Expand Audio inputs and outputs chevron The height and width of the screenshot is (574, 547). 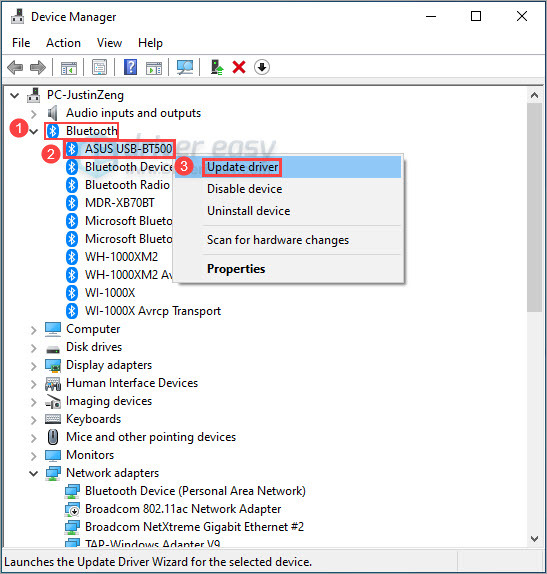click(34, 114)
